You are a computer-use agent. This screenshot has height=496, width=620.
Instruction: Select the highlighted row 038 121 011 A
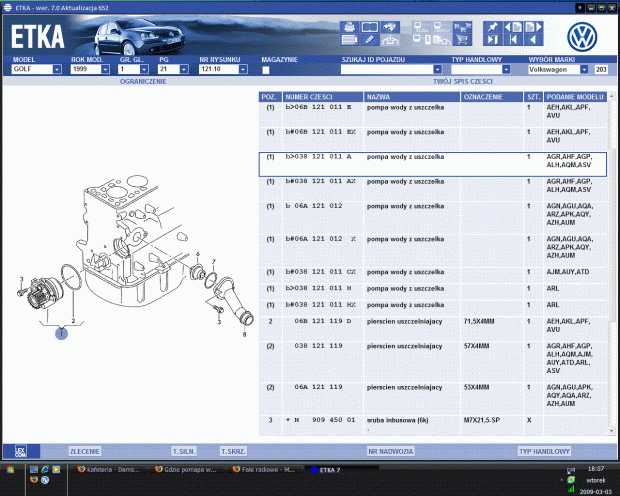tap(433, 164)
